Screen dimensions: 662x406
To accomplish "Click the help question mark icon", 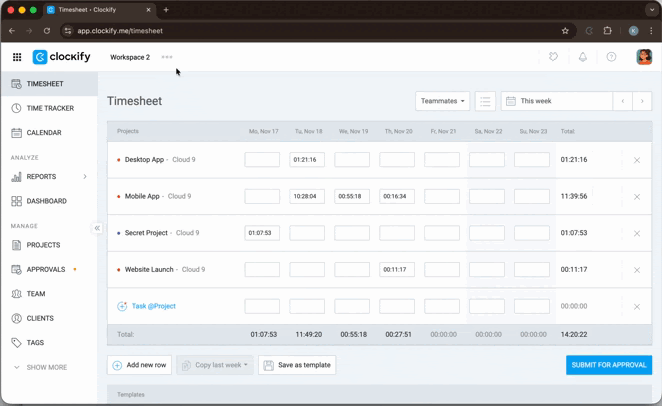I will tap(611, 57).
